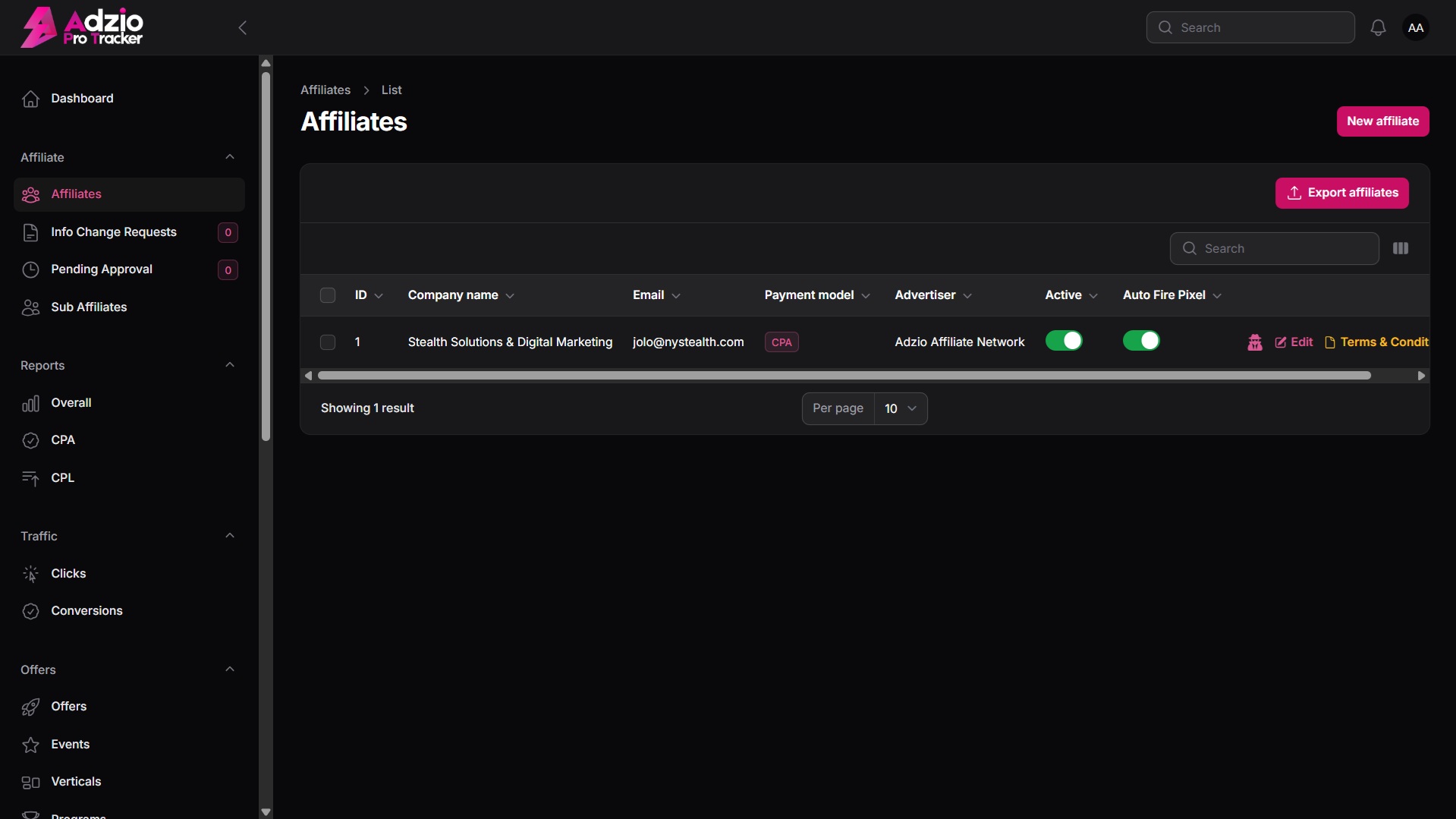Open the Events page
1456x819 pixels.
click(129, 745)
